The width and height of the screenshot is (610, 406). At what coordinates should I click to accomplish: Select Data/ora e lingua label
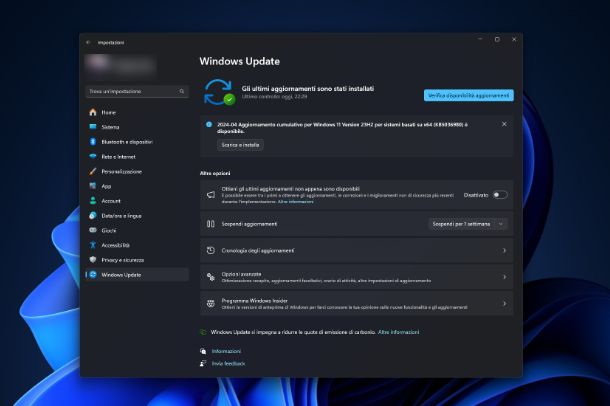point(121,215)
